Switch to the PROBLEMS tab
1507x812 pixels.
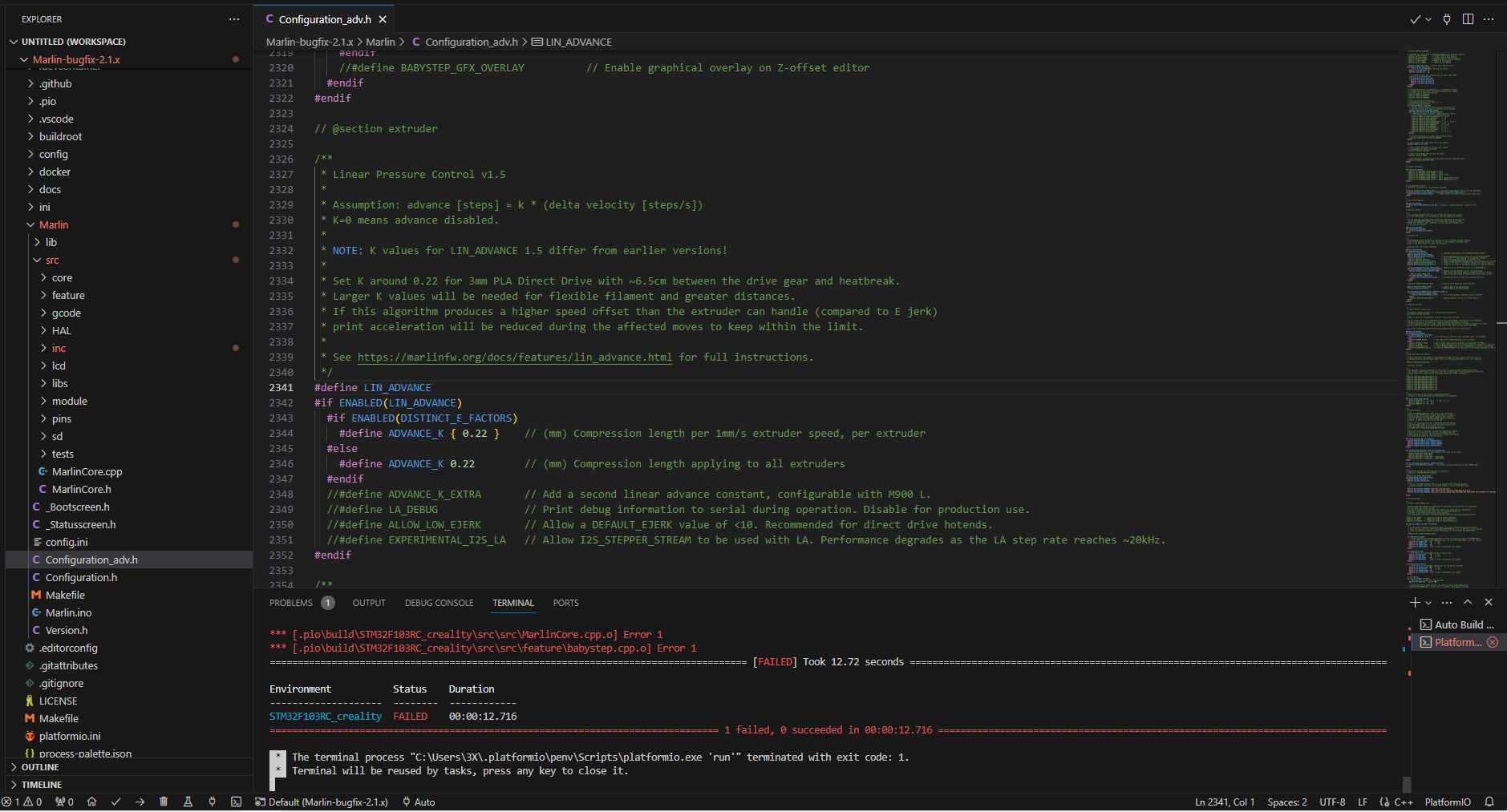click(290, 603)
